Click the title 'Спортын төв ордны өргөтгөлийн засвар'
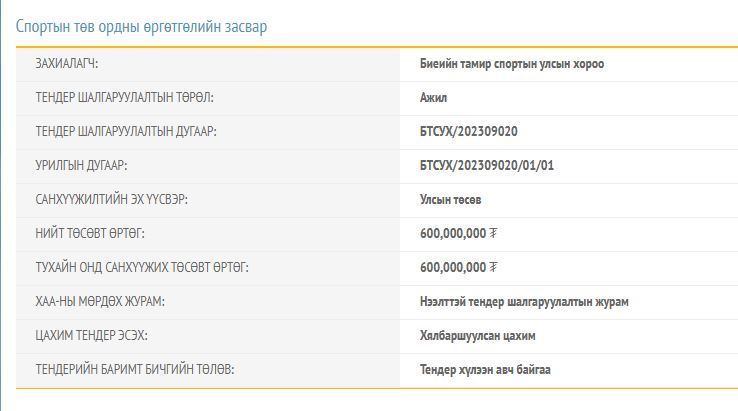The width and height of the screenshot is (738, 411). (141, 26)
